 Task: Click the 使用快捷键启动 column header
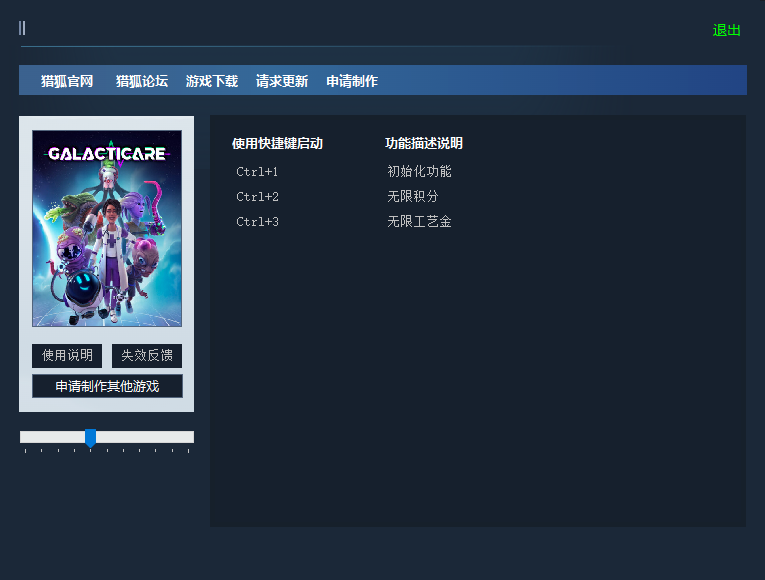(277, 143)
